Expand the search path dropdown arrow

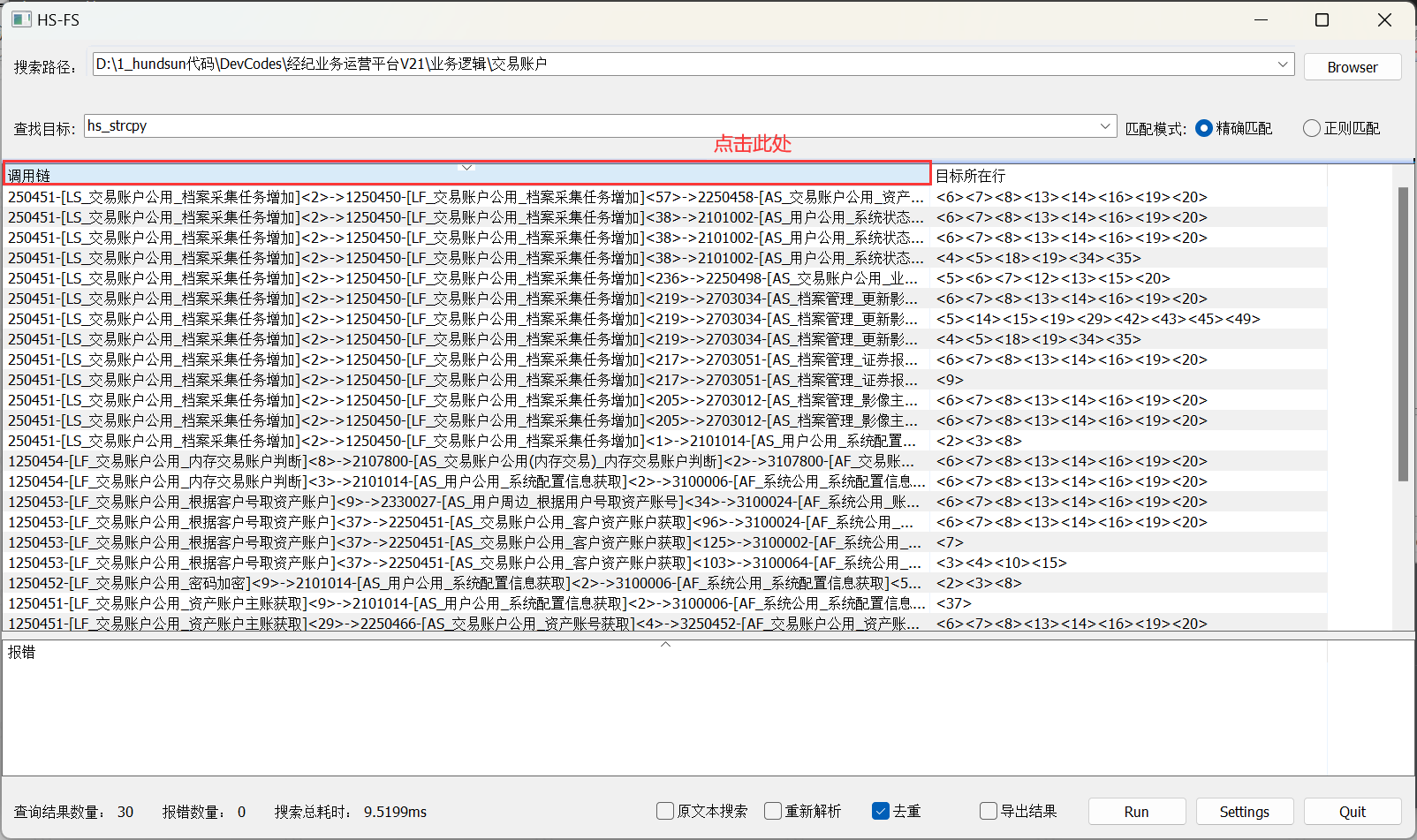(1282, 64)
